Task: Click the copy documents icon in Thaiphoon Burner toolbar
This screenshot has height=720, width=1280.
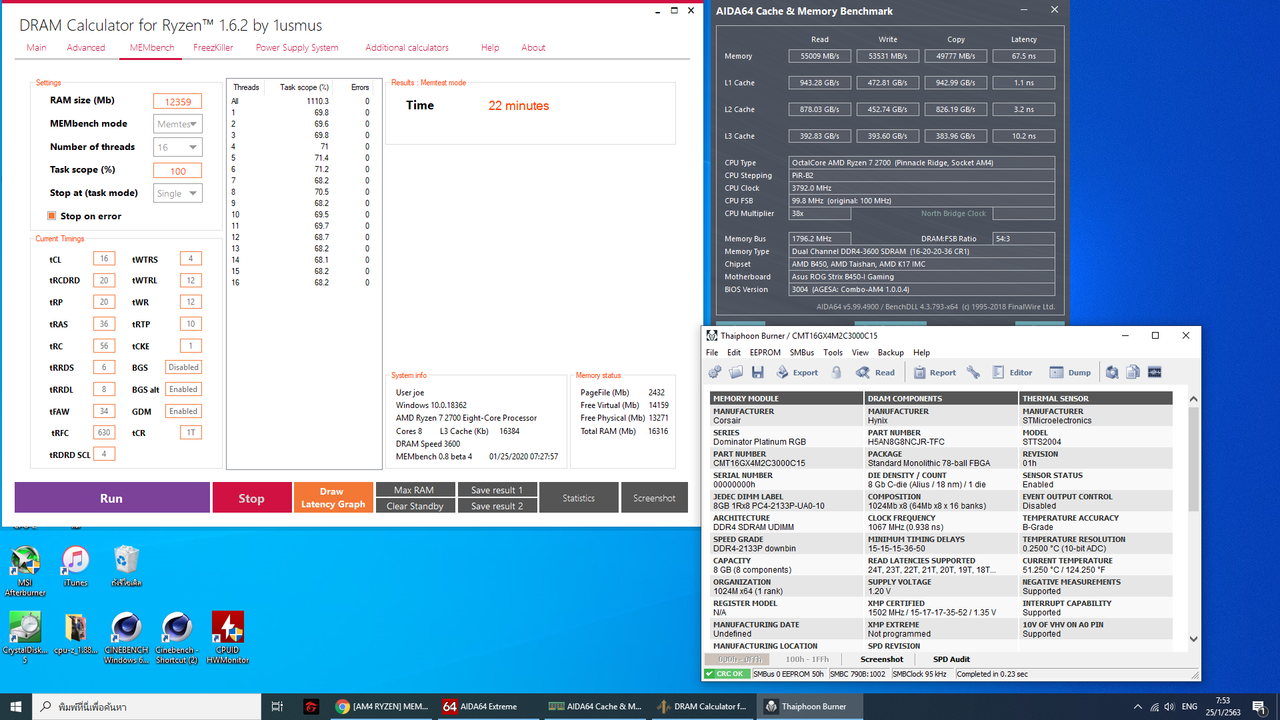Action: (1133, 372)
